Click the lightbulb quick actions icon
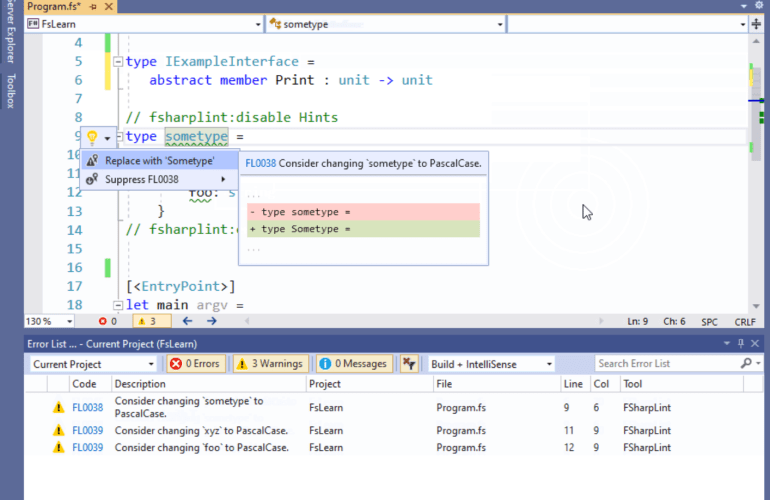The image size is (770, 500). (x=91, y=137)
